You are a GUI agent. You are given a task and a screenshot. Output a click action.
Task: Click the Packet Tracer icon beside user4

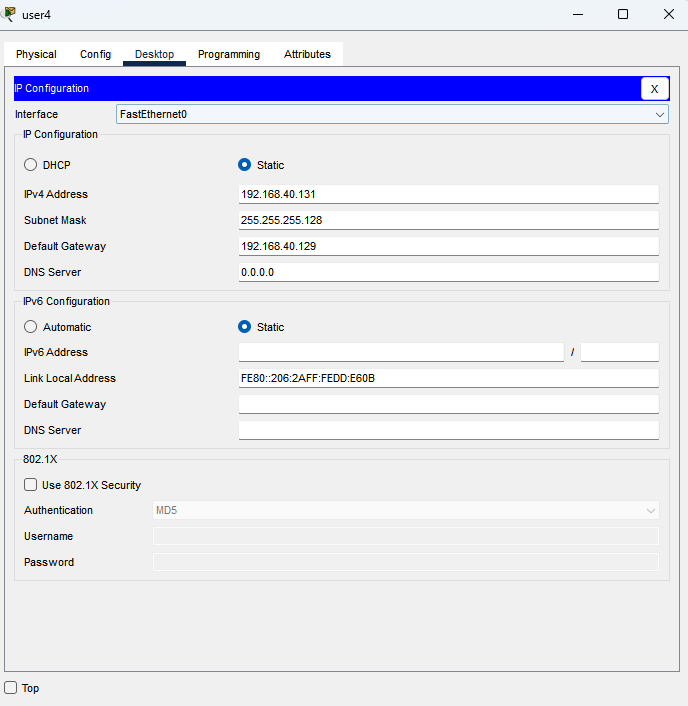click(9, 14)
